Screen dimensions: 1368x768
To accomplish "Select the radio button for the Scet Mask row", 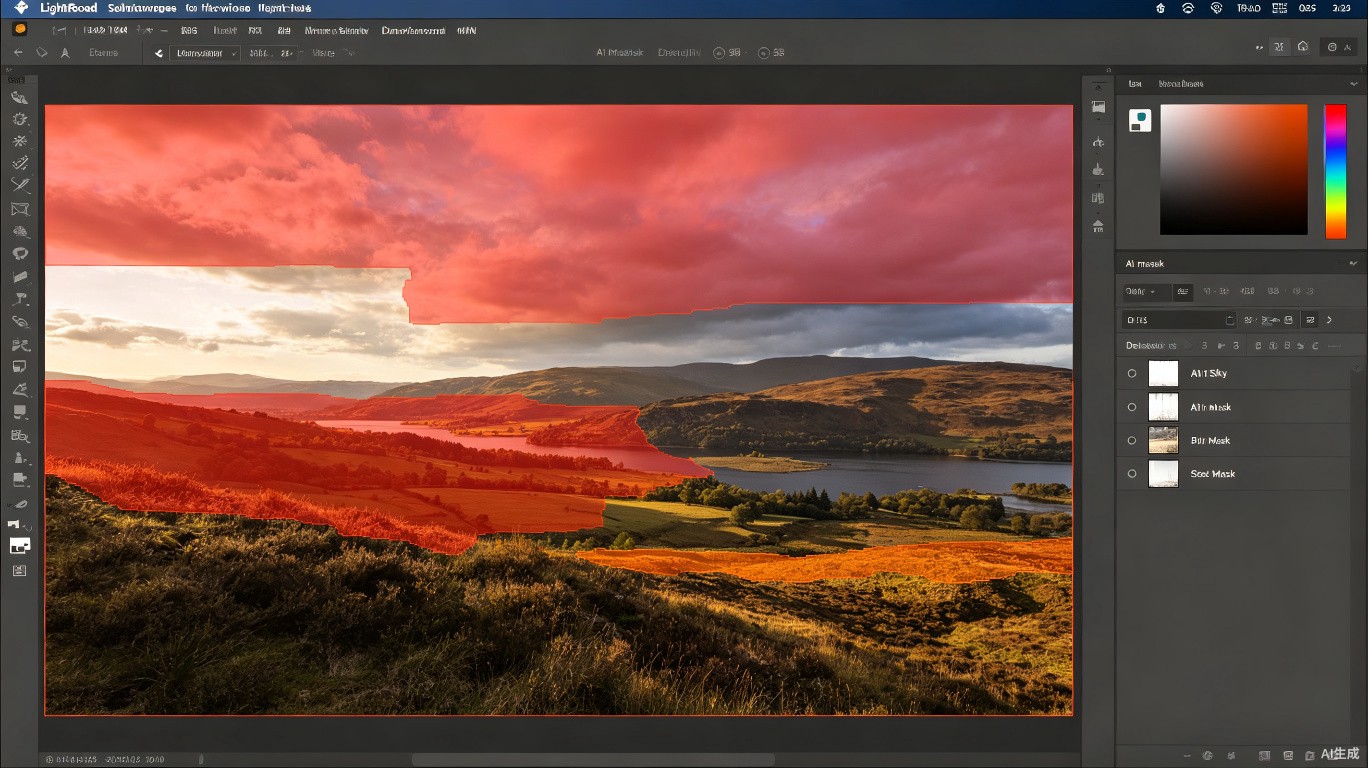I will coord(1132,474).
